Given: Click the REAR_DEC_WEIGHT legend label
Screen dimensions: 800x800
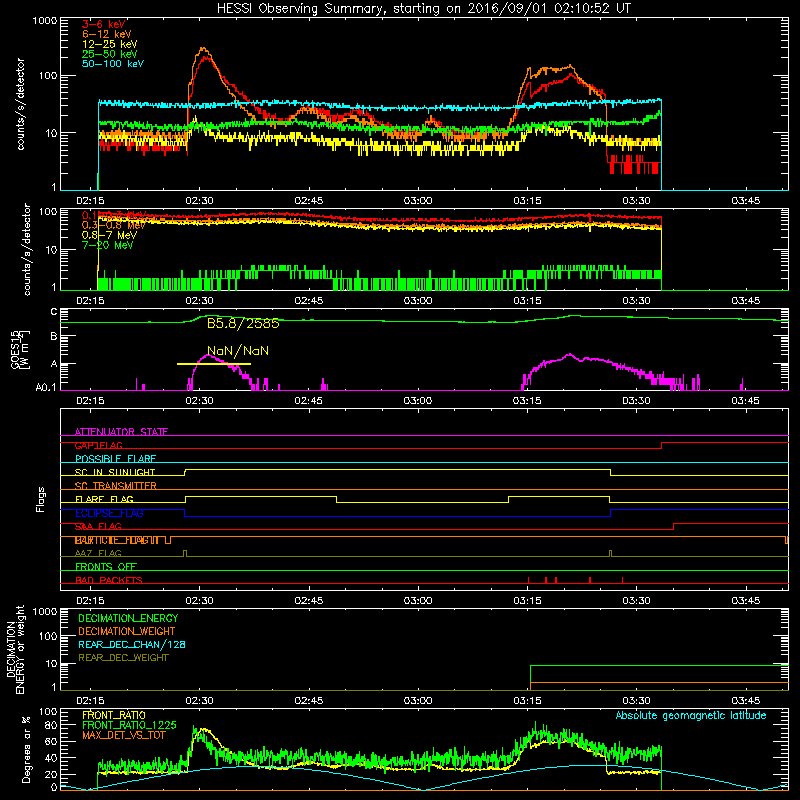Looking at the screenshot, I should (123, 658).
